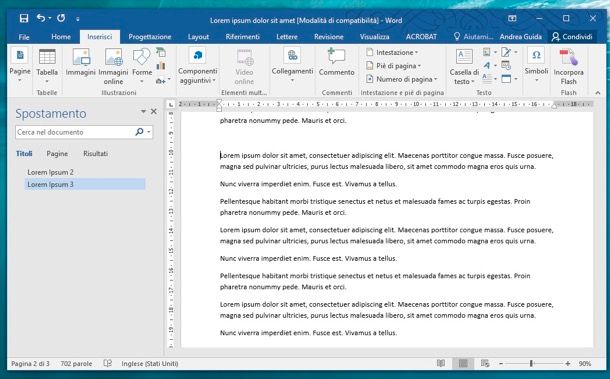Expand the undo history dropdown arrow
The height and width of the screenshot is (379, 610).
pos(50,18)
